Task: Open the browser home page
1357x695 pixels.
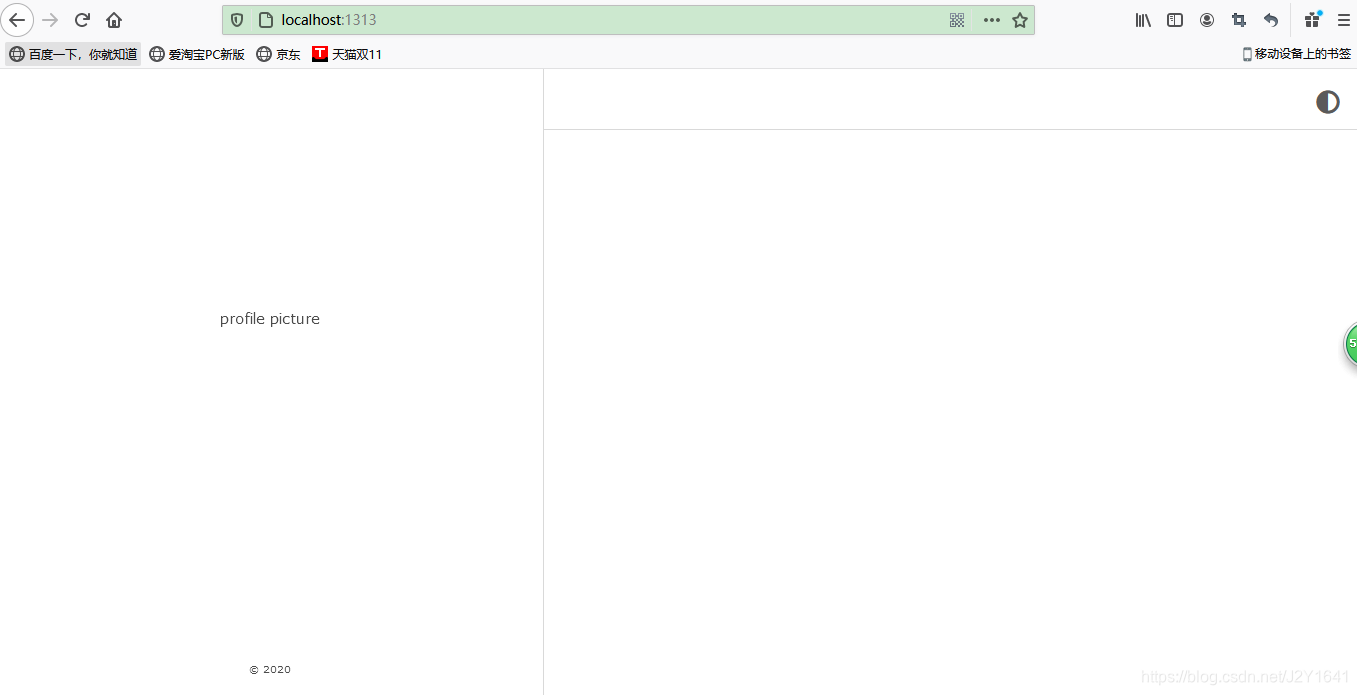Action: (x=114, y=20)
